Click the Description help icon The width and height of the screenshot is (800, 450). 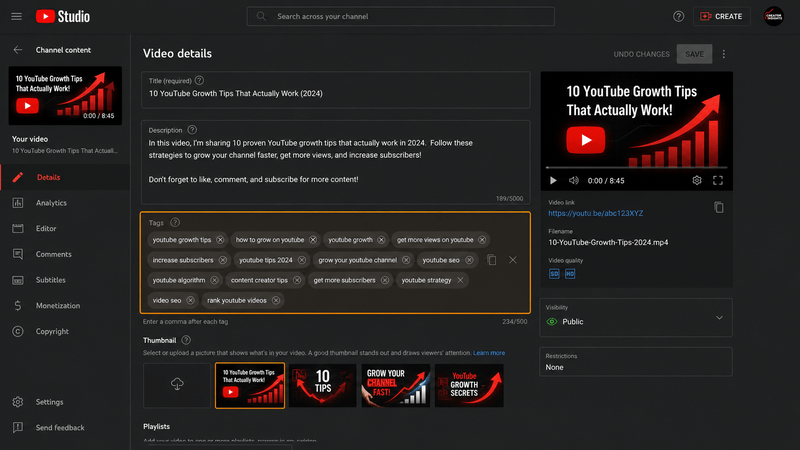point(192,130)
